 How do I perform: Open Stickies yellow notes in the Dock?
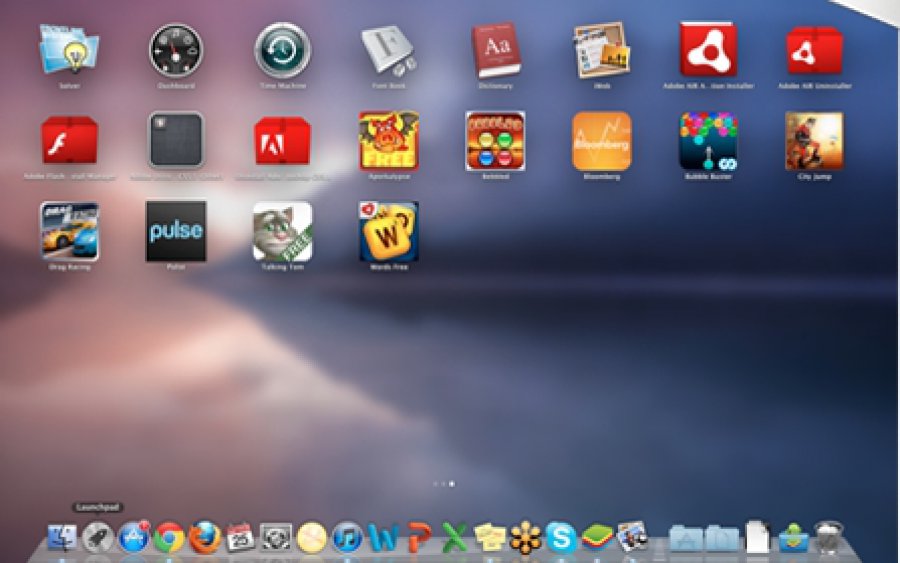point(490,538)
